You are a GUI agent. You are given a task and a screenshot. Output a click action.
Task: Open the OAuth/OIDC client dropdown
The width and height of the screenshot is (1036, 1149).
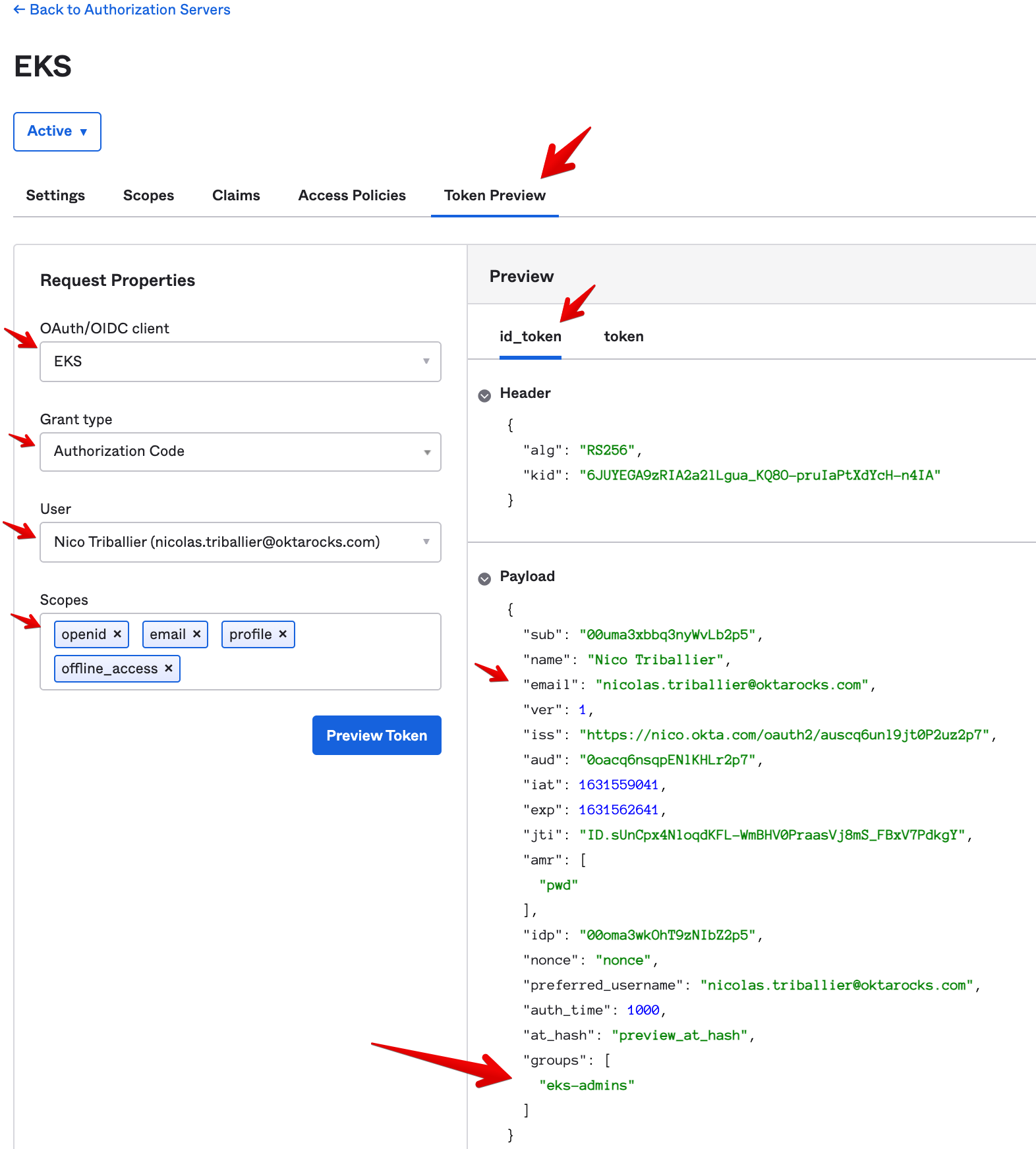241,362
